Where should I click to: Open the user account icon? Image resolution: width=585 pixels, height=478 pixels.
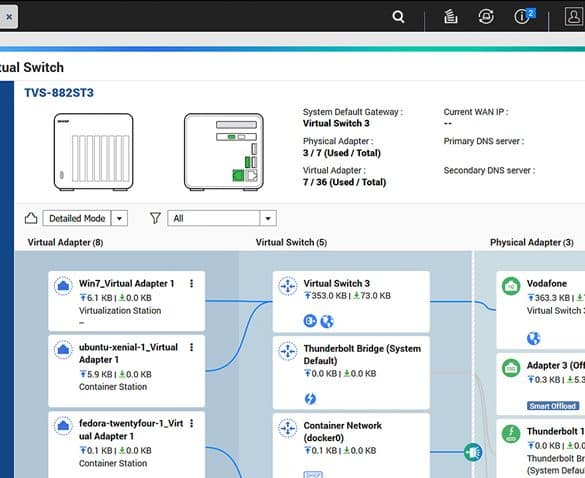click(573, 16)
